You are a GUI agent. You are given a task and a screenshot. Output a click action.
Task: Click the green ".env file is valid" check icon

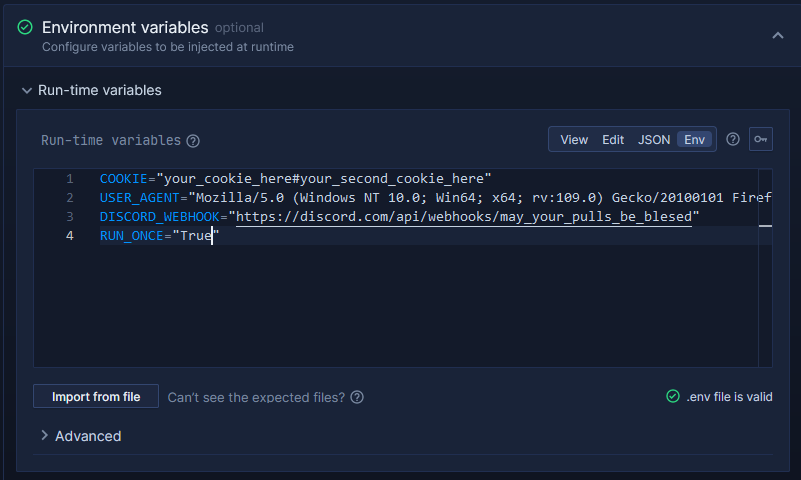(x=673, y=396)
